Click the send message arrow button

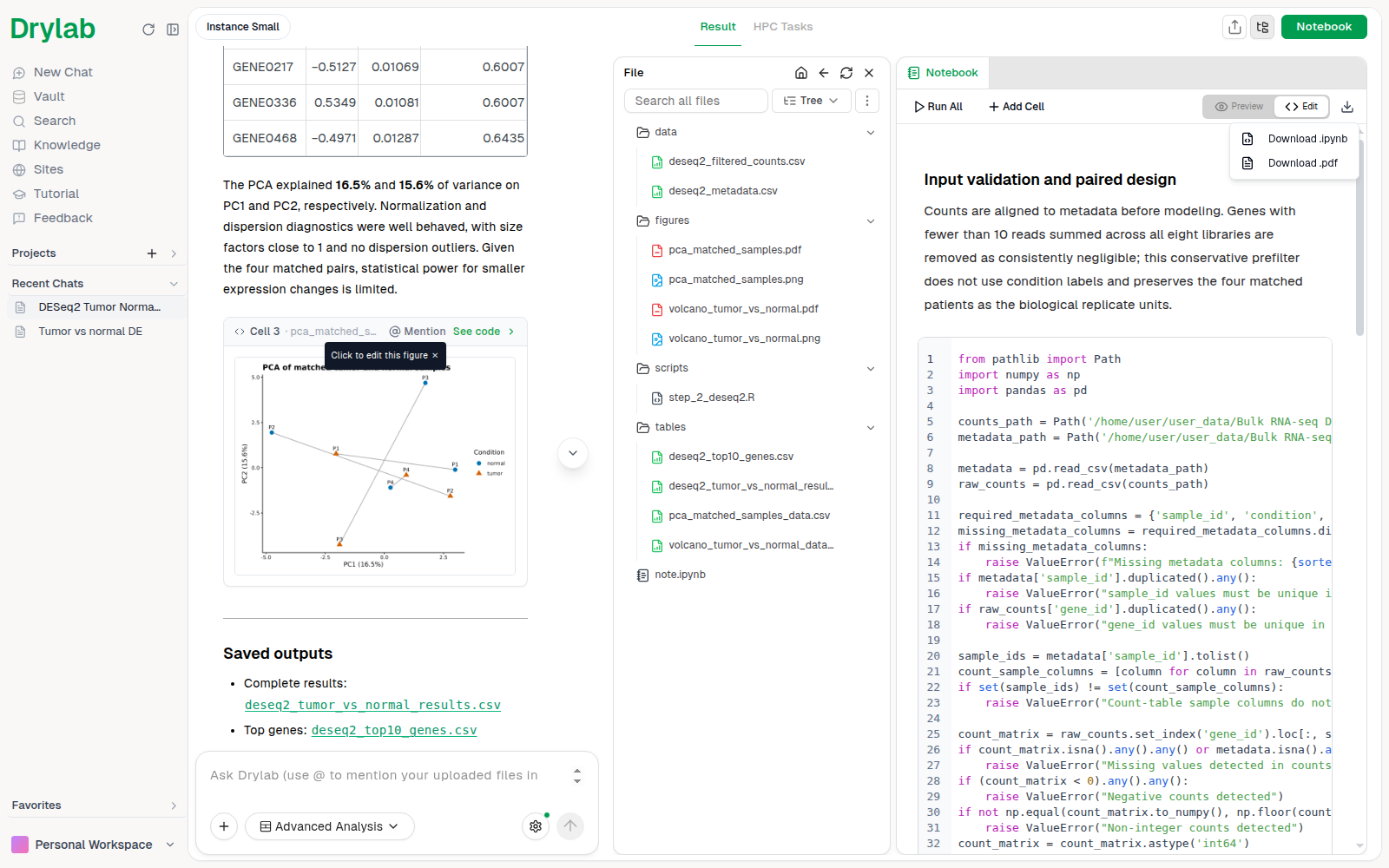tap(570, 826)
